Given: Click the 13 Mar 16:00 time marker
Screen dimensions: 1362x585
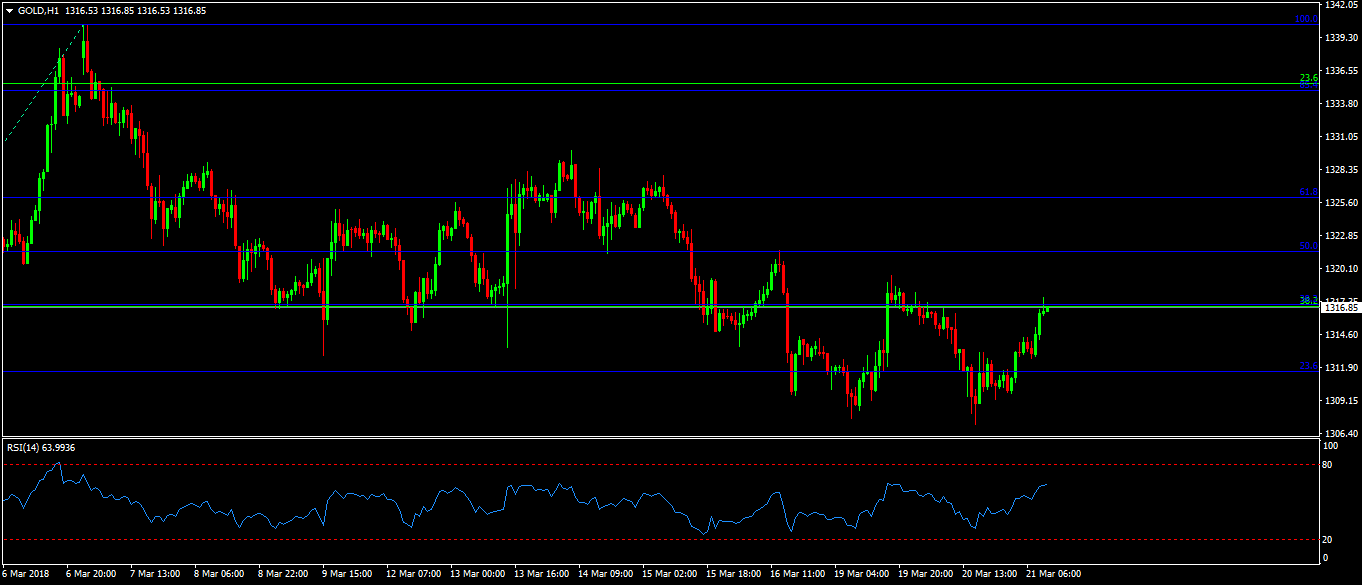Looking at the screenshot, I should point(540,575).
